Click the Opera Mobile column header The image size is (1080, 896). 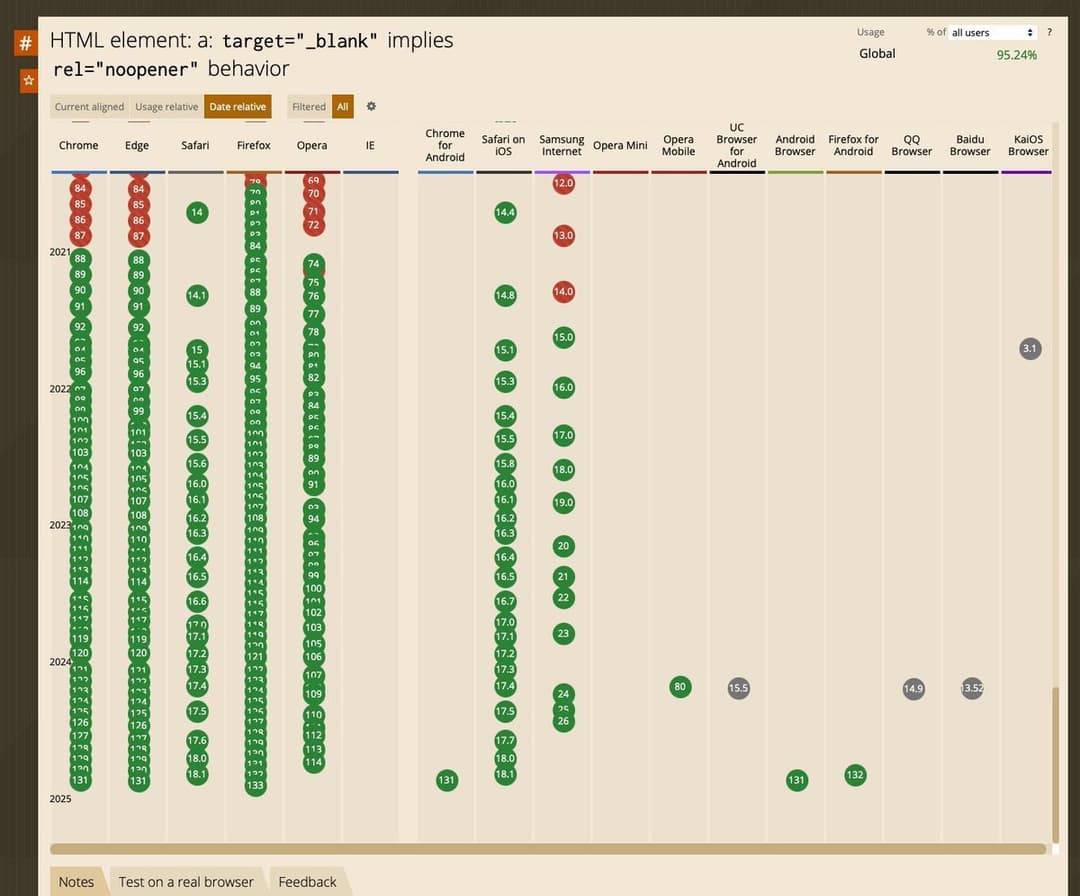[678, 145]
